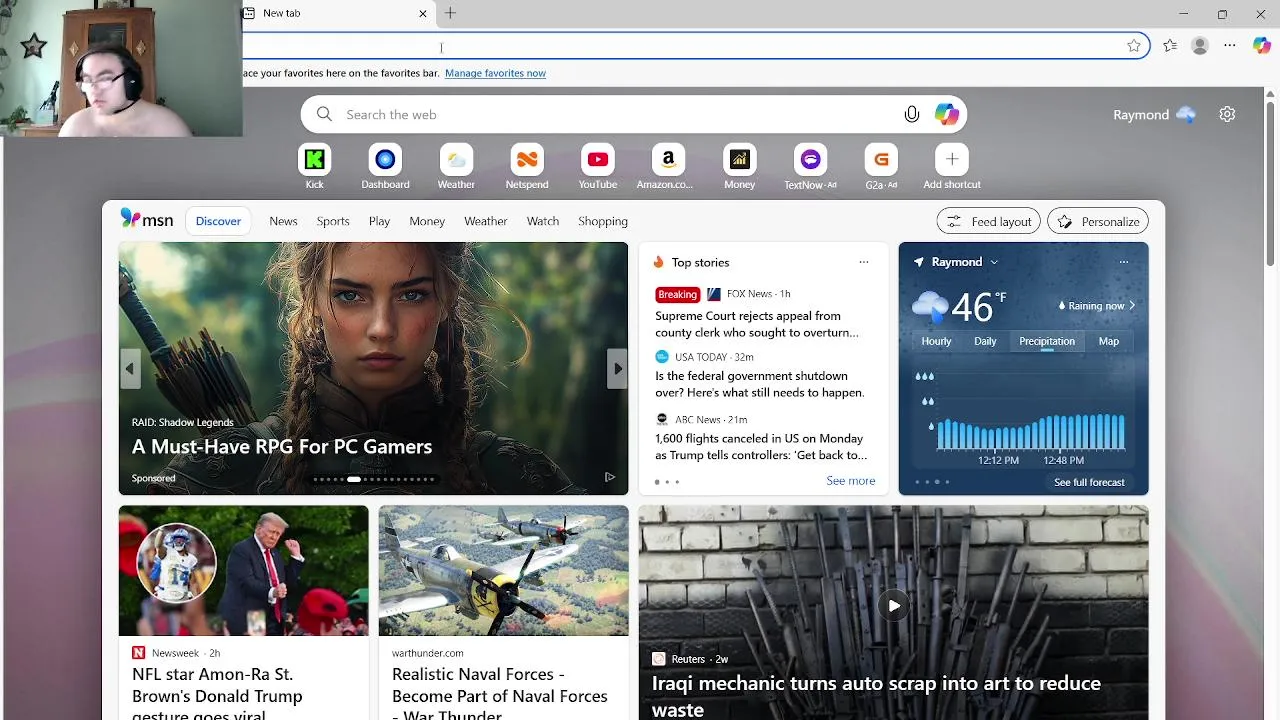
Task: Open the Netspend shortcut tile
Action: (x=527, y=160)
